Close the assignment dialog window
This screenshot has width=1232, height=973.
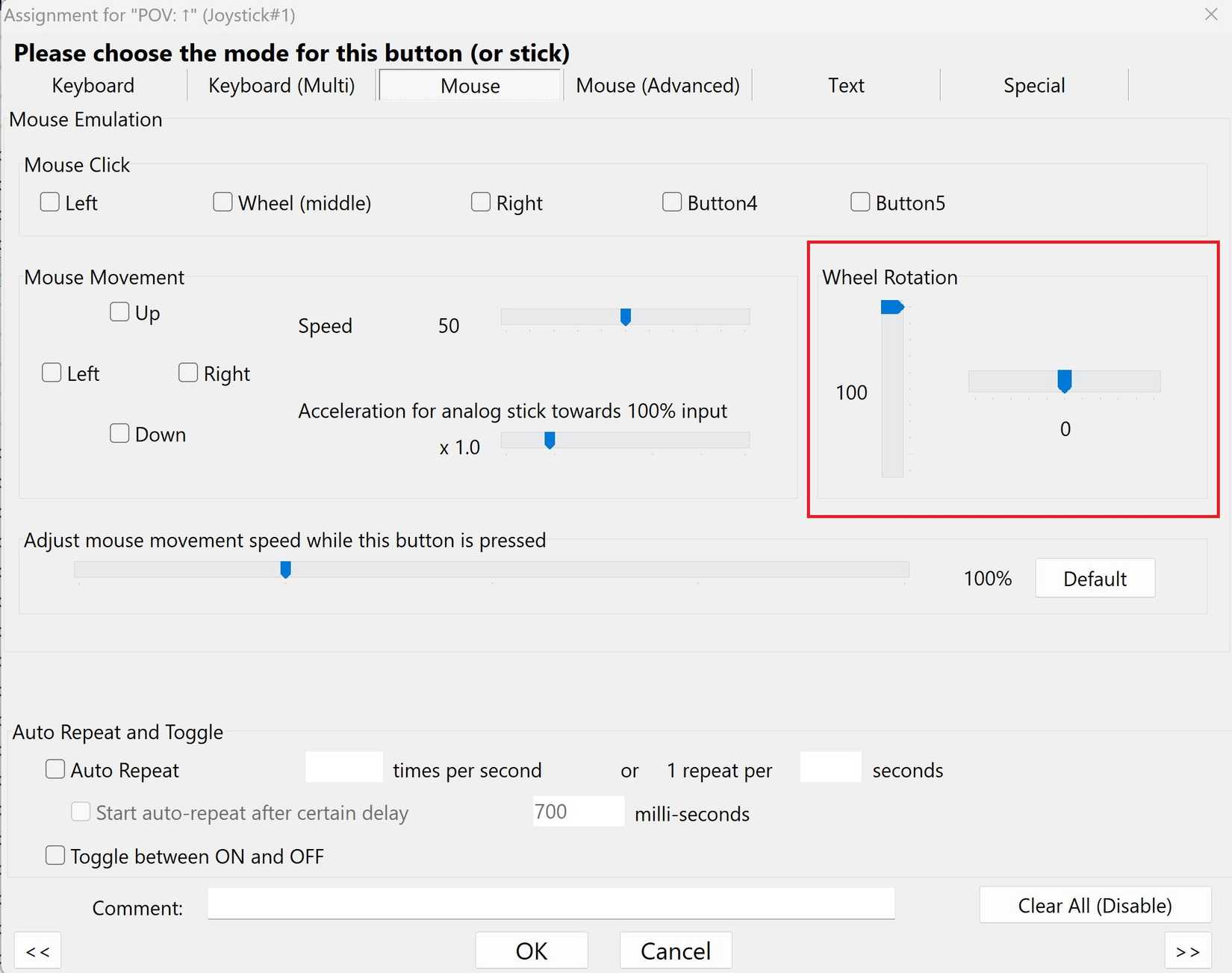click(1211, 14)
